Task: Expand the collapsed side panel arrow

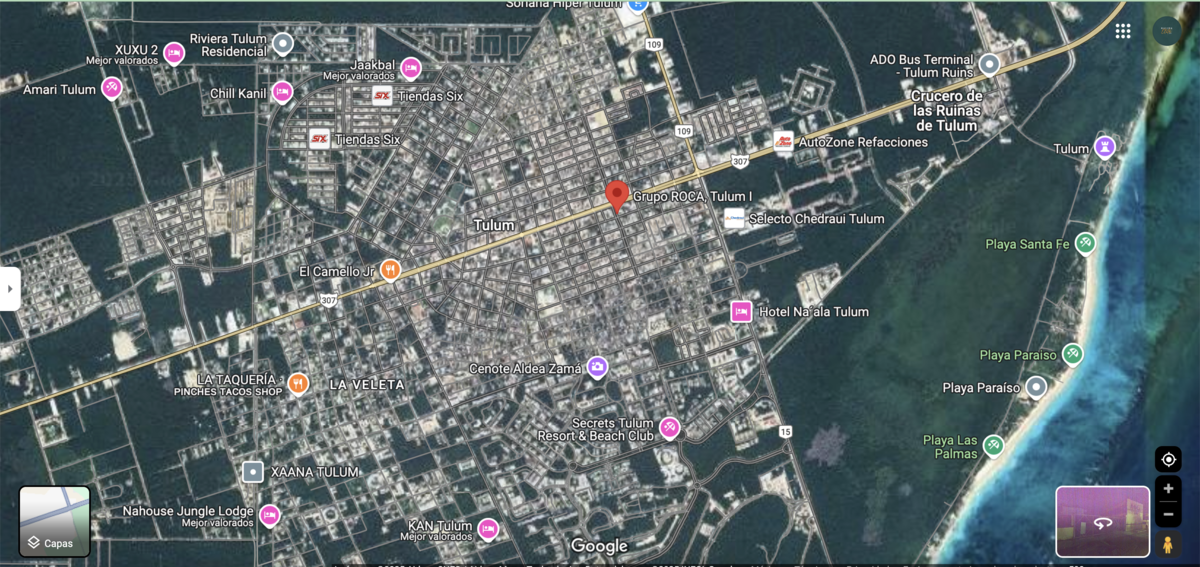Action: click(x=10, y=289)
